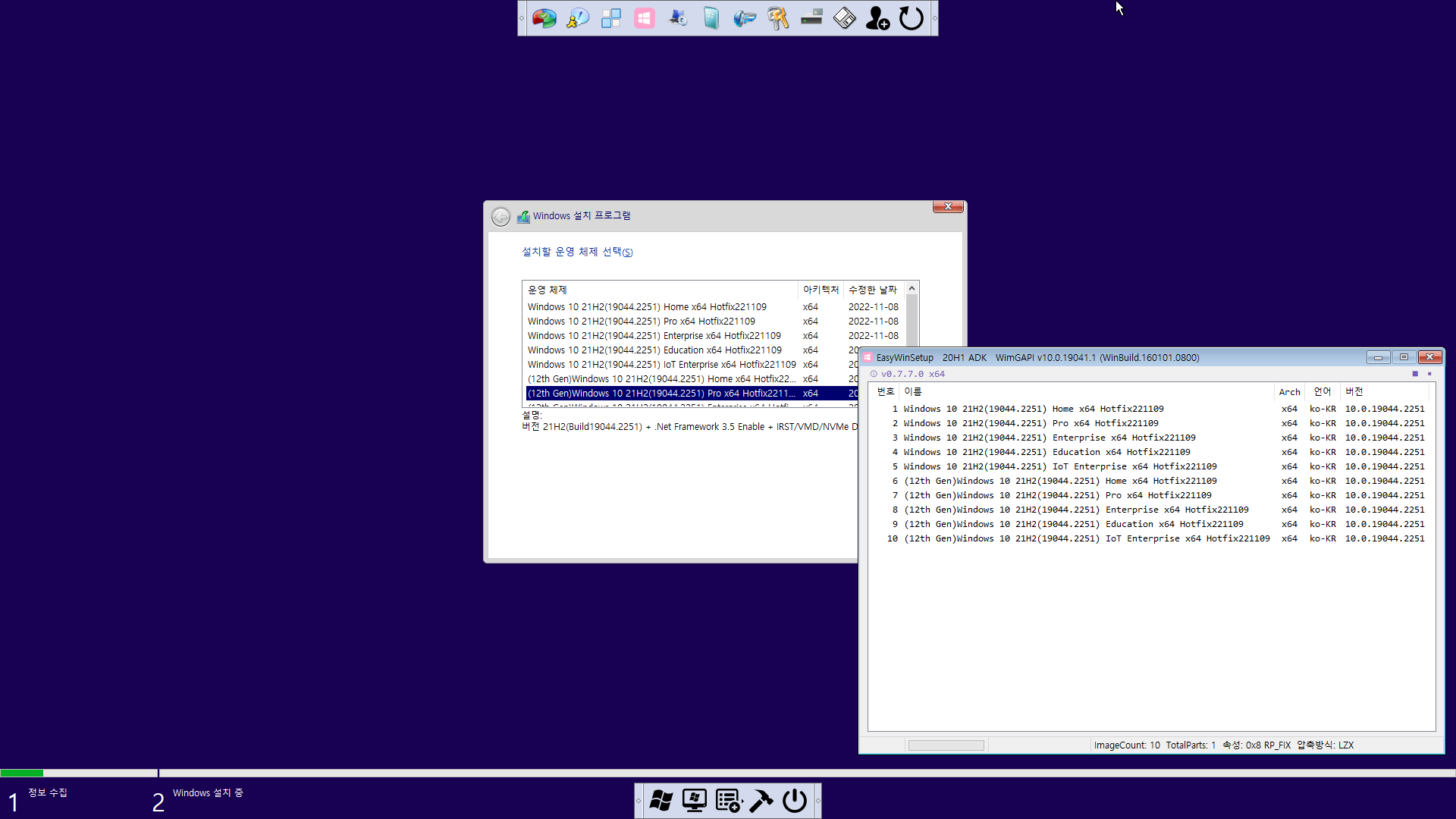The image size is (1456, 819).
Task: Select row 6 (12th Gen) Home in EasyWinSetup
Action: pos(1150,481)
